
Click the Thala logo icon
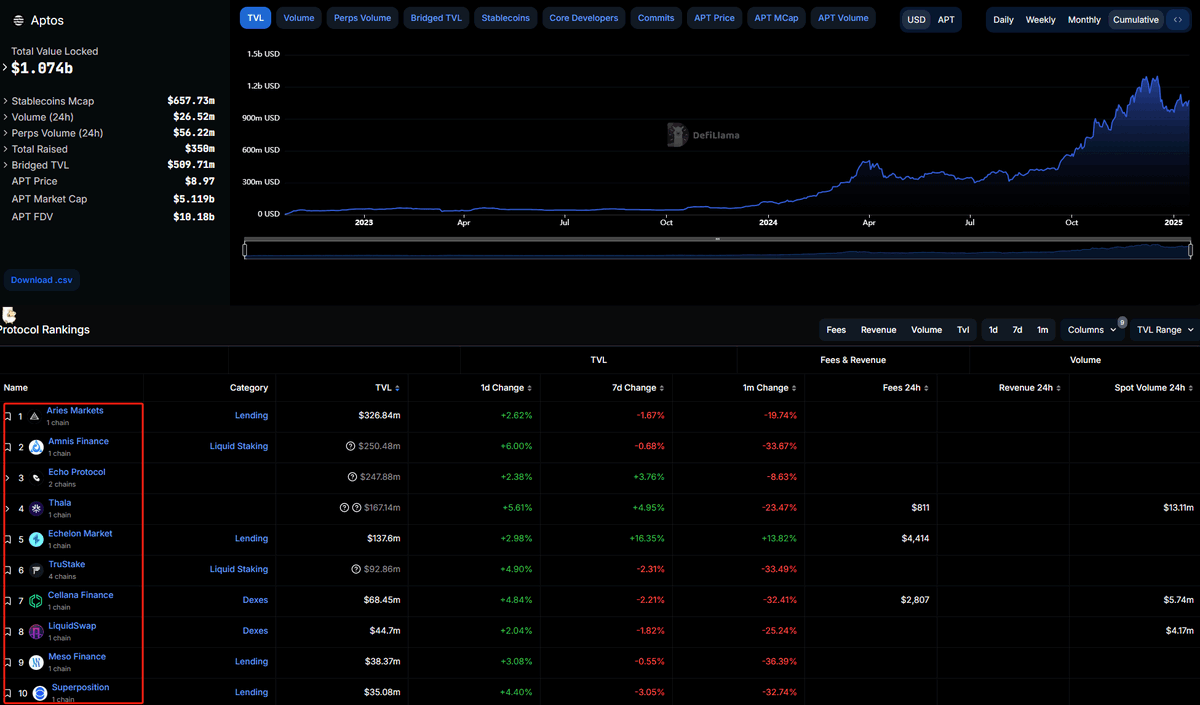(x=36, y=509)
